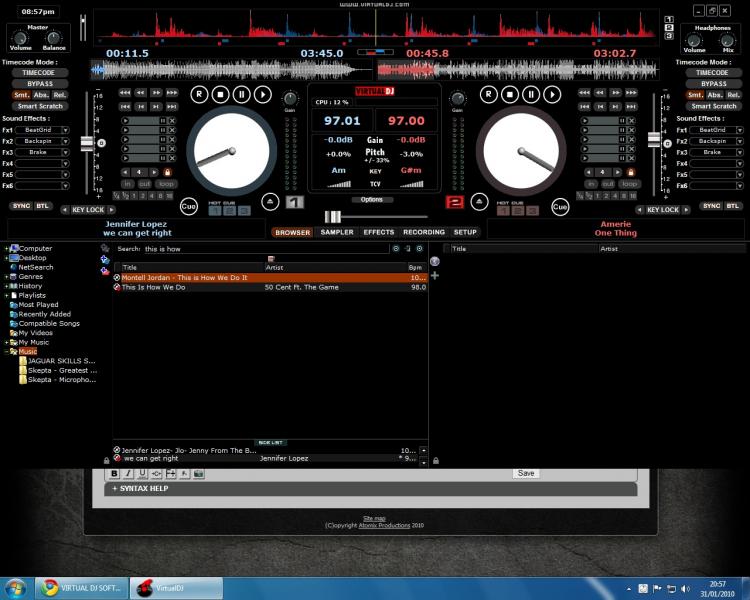Click left deck Play button

(263, 94)
